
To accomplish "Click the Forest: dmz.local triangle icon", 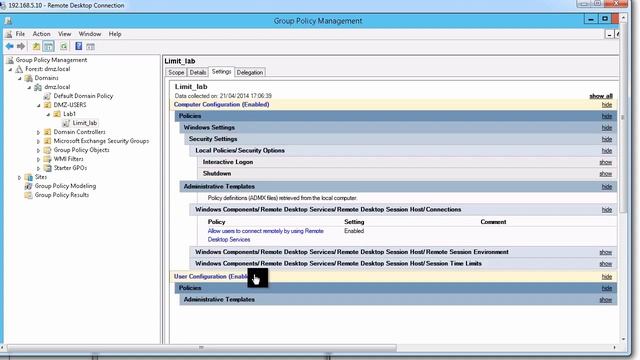I will (19, 69).
